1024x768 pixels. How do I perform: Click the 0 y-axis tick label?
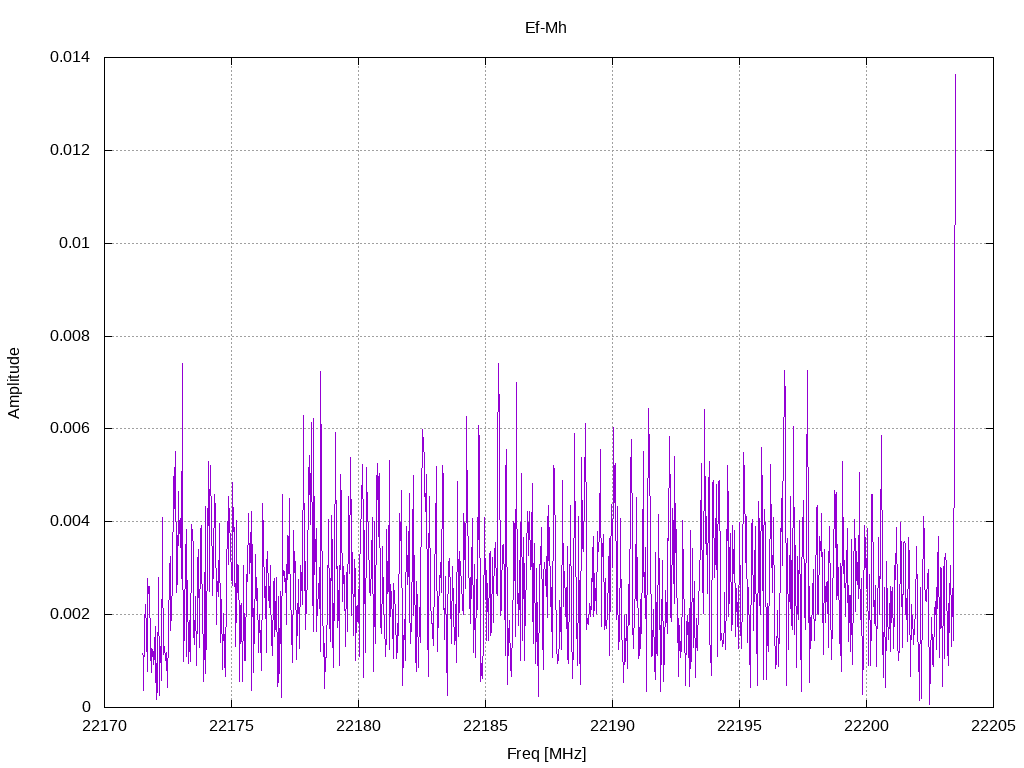(x=86, y=707)
